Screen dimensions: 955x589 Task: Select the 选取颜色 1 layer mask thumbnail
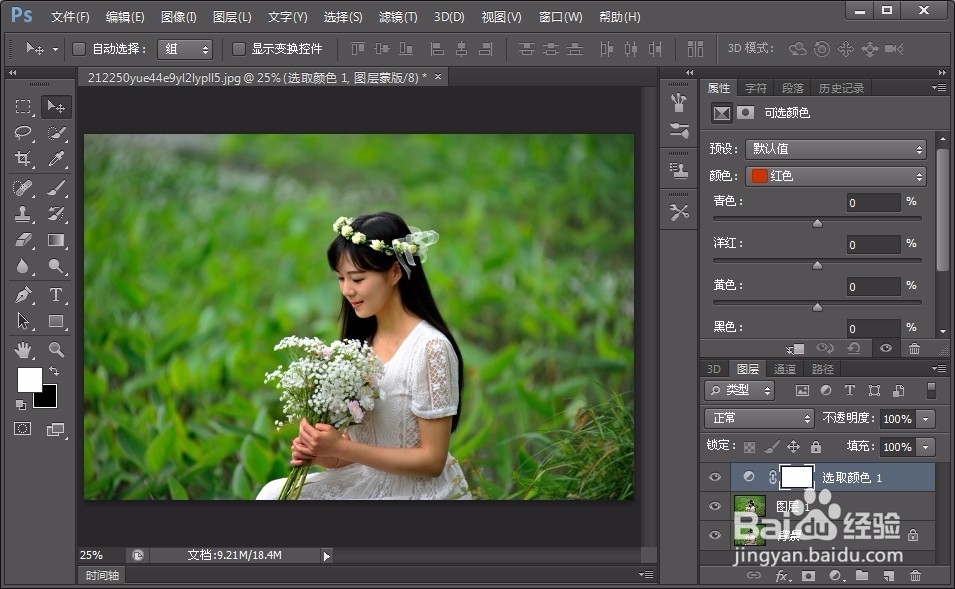click(x=797, y=477)
